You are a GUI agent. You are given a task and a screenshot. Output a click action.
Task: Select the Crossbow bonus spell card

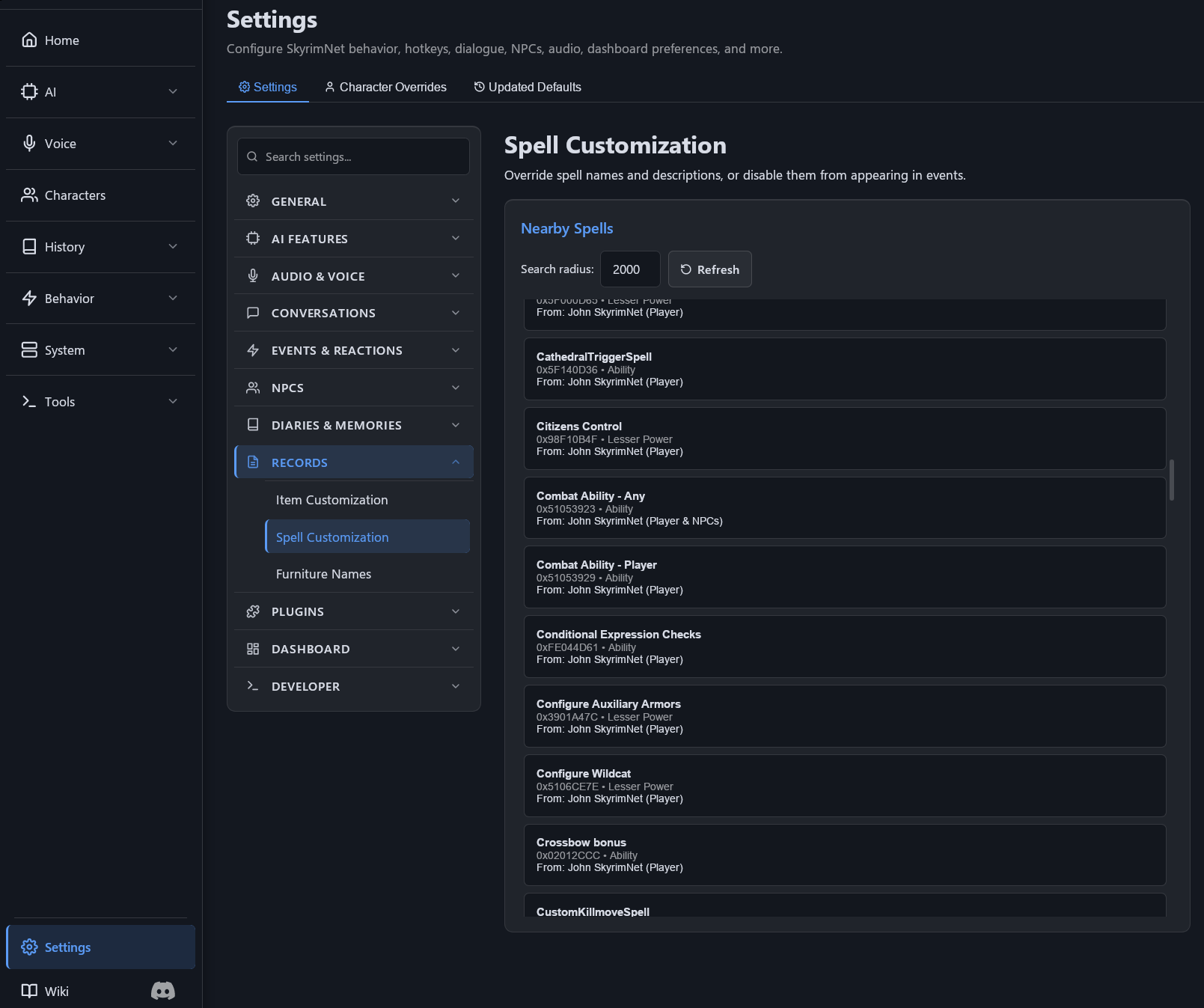pyautogui.click(x=845, y=855)
